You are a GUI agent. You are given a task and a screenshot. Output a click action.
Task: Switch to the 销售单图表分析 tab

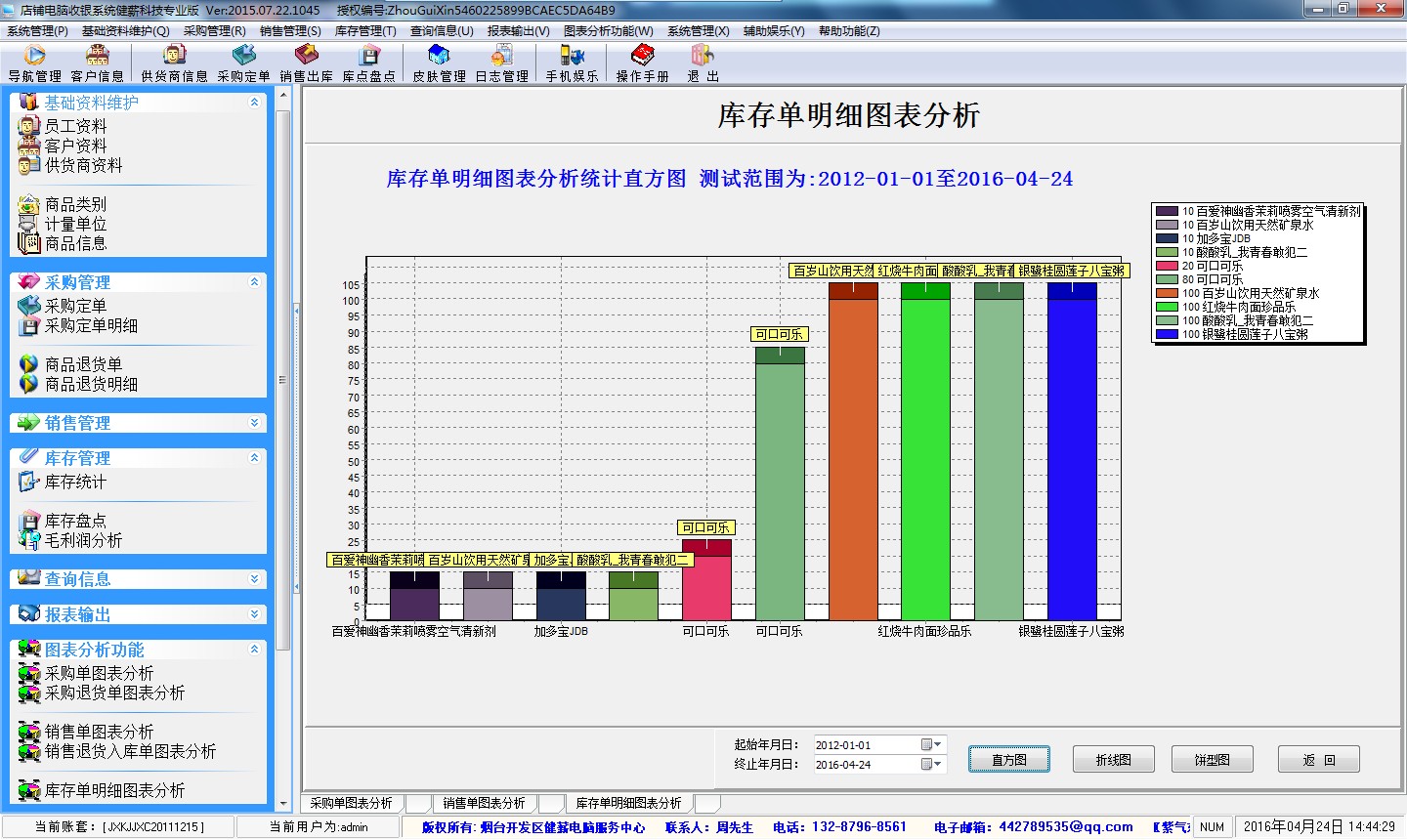coord(484,803)
